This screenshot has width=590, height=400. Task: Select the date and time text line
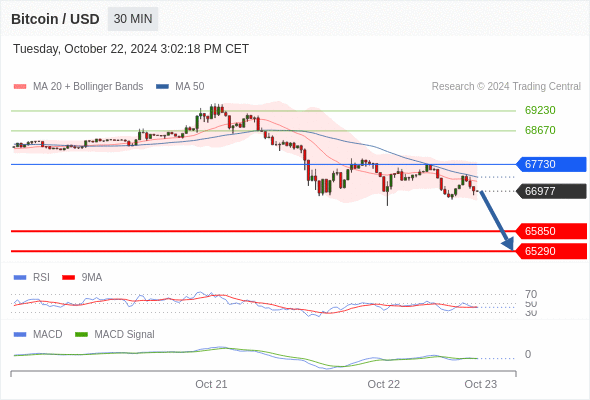click(x=131, y=49)
